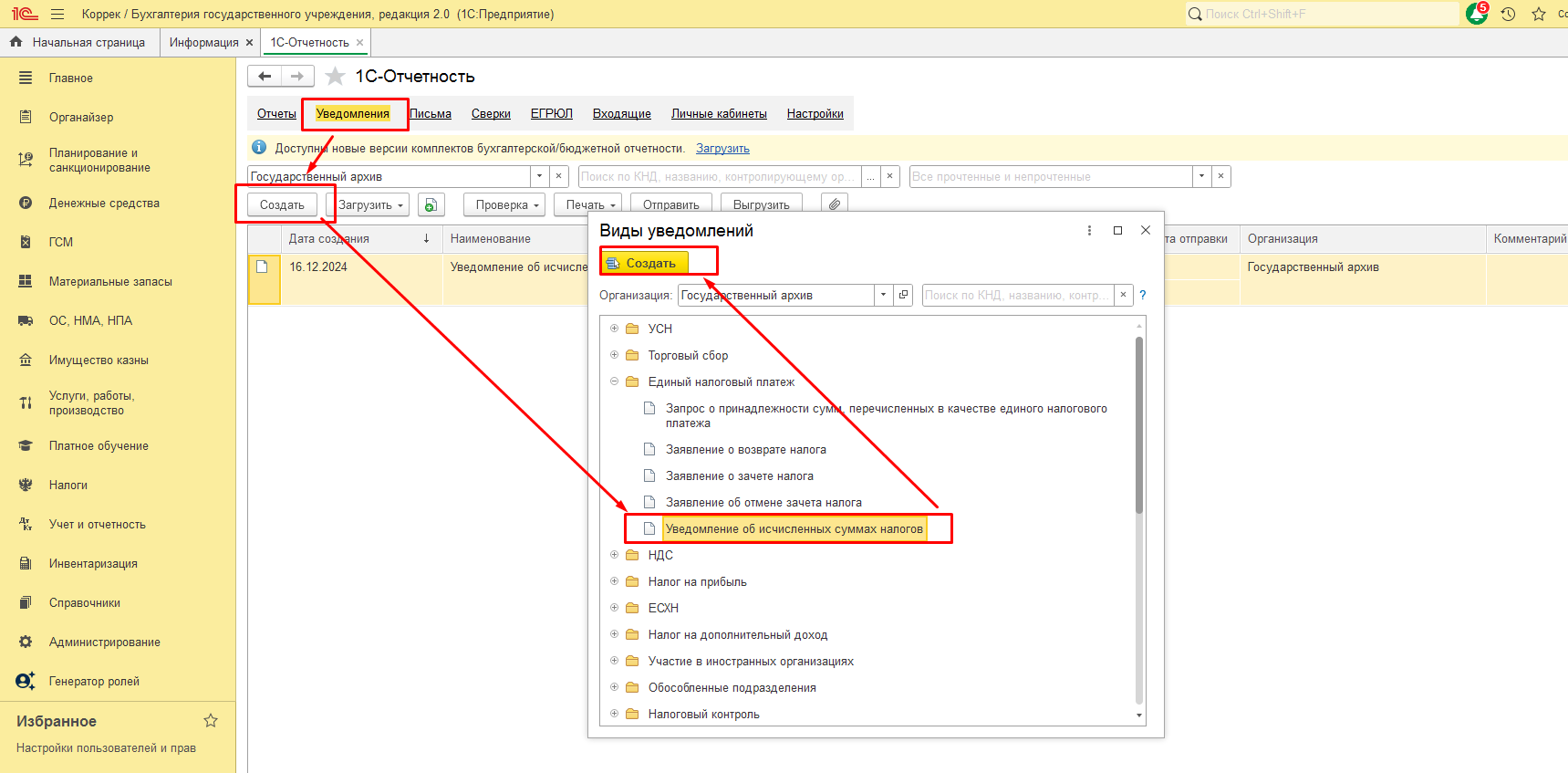Click the Загрузить link in the info bar
1568x773 pixels.
[722, 148]
